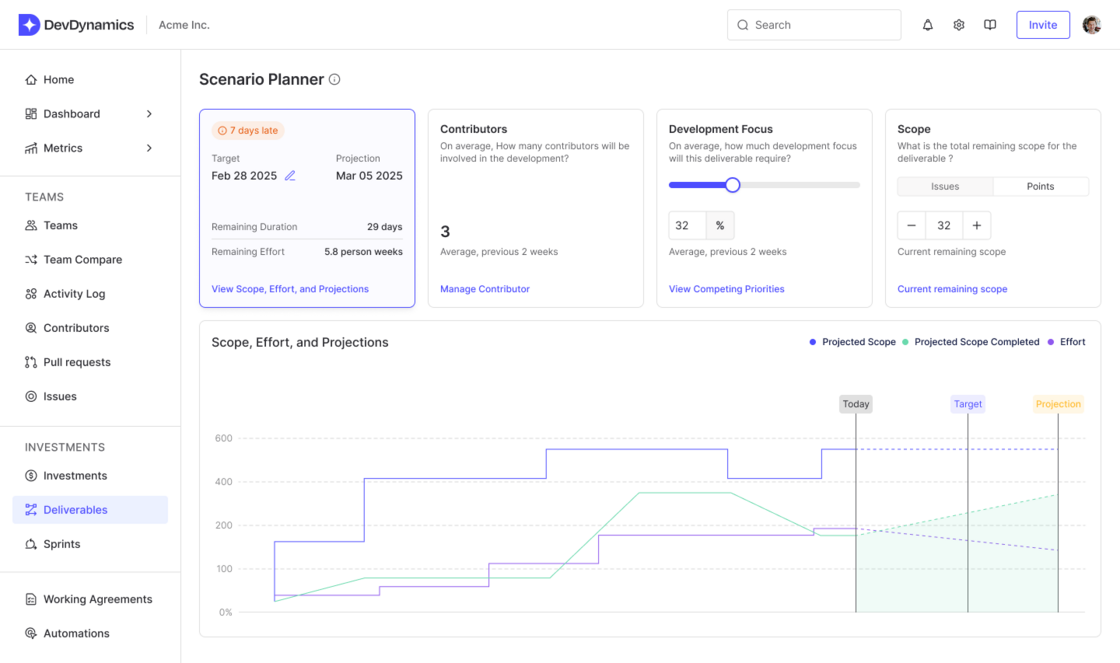Click the Contributors person icon

point(31,328)
